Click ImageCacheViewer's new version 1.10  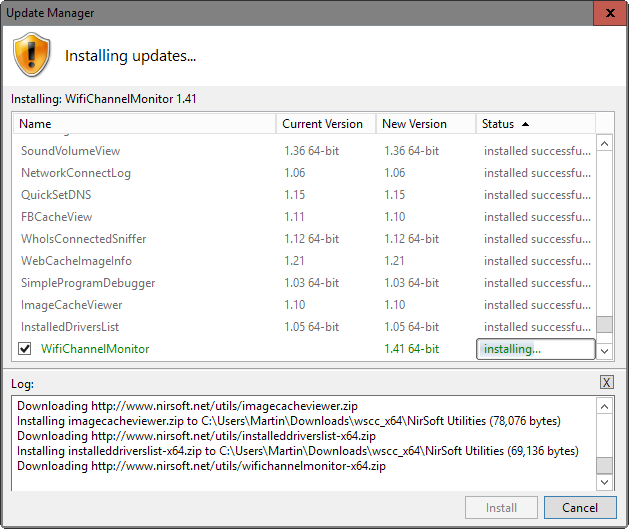coord(395,305)
